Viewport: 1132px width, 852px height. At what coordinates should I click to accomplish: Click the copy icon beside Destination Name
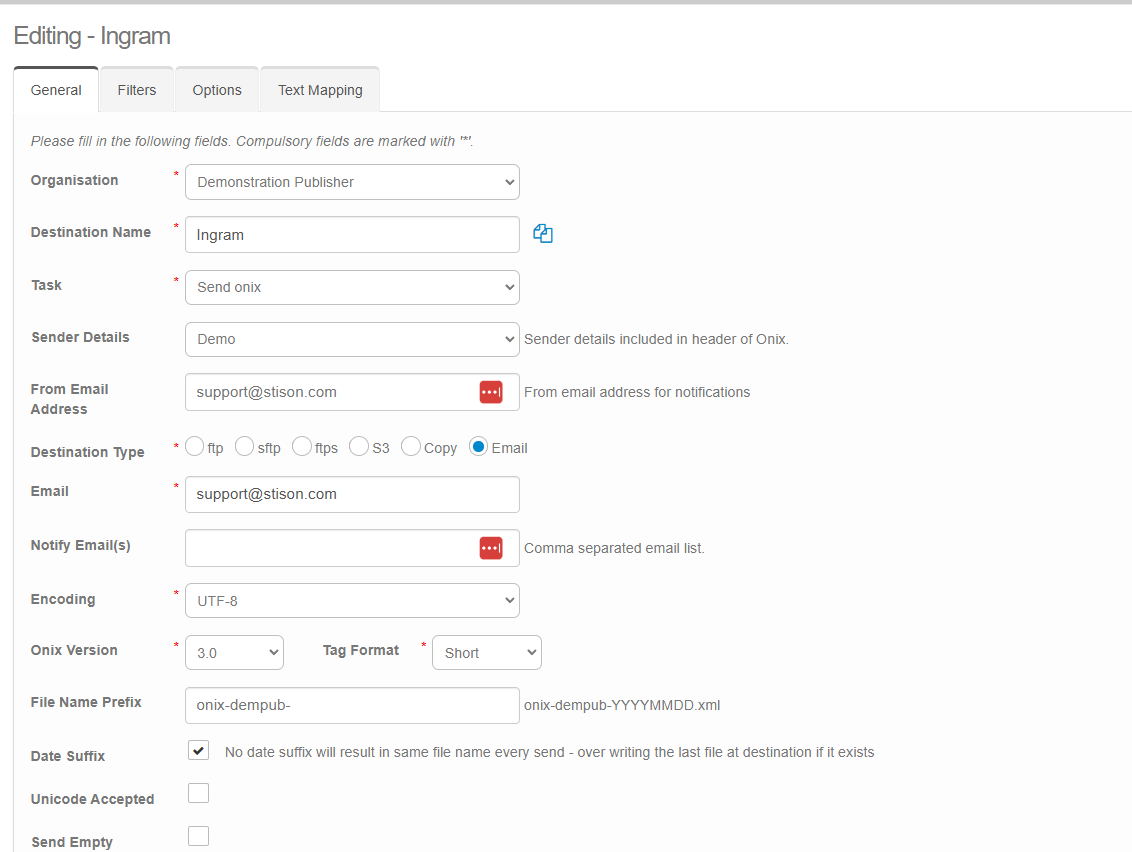coord(543,234)
